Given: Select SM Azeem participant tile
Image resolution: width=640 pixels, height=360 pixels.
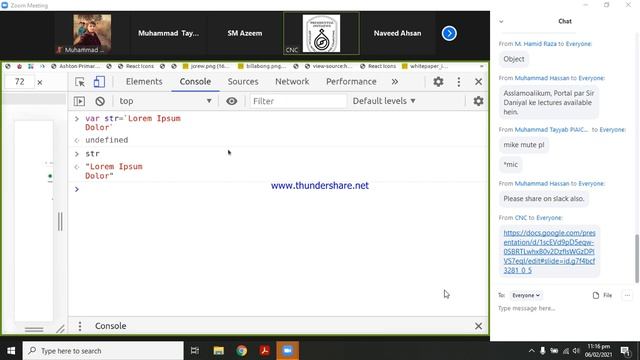Looking at the screenshot, I should coord(244,33).
